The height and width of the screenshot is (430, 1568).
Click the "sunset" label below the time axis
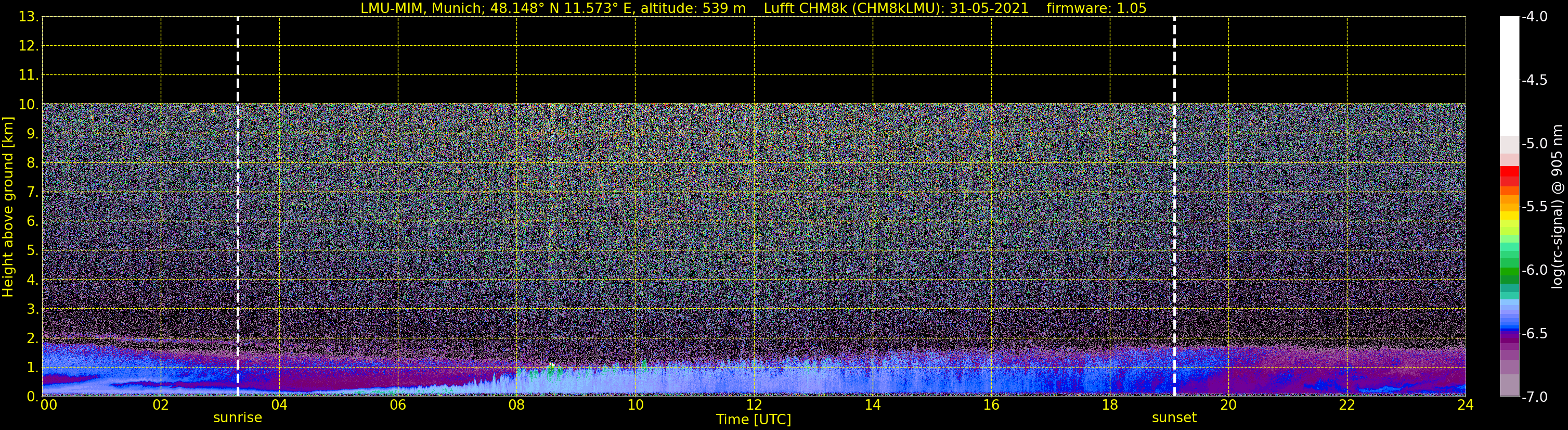tap(1174, 418)
